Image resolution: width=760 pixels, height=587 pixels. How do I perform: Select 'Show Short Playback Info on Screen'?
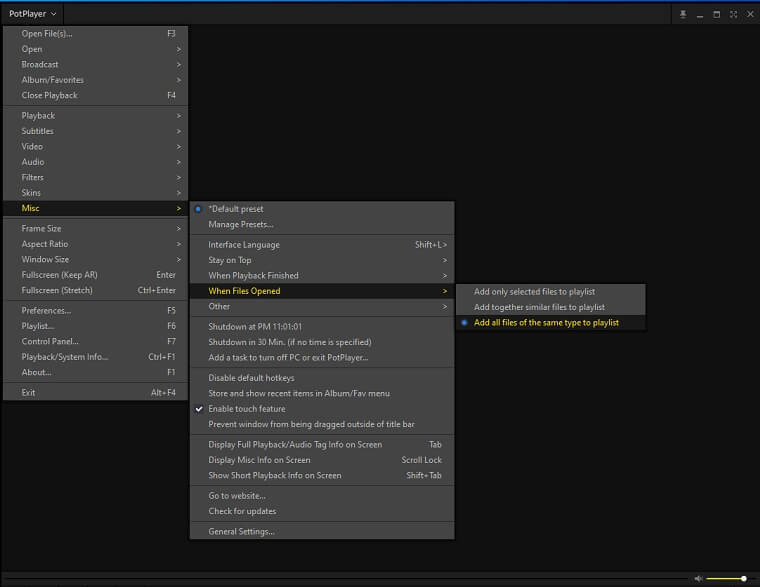click(x=322, y=476)
